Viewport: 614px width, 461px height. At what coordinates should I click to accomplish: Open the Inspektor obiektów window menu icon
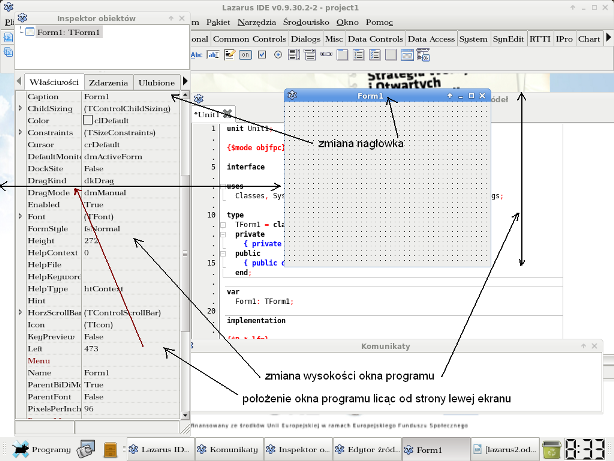[x=22, y=18]
